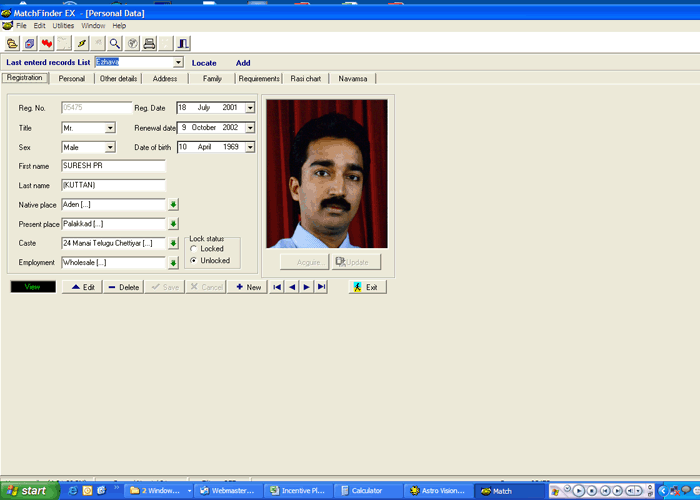The width and height of the screenshot is (700, 500).
Task: Click the First name field SURESH PR
Action: click(x=113, y=166)
